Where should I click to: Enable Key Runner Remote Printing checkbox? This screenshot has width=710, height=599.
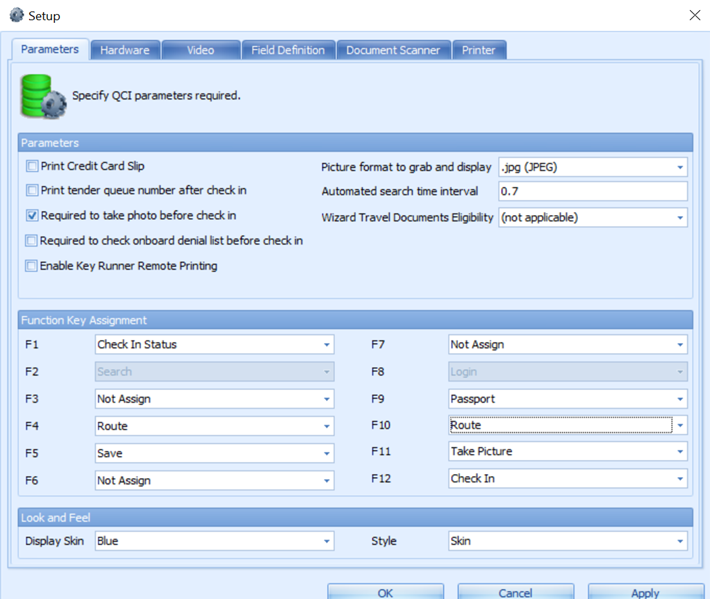pos(31,266)
